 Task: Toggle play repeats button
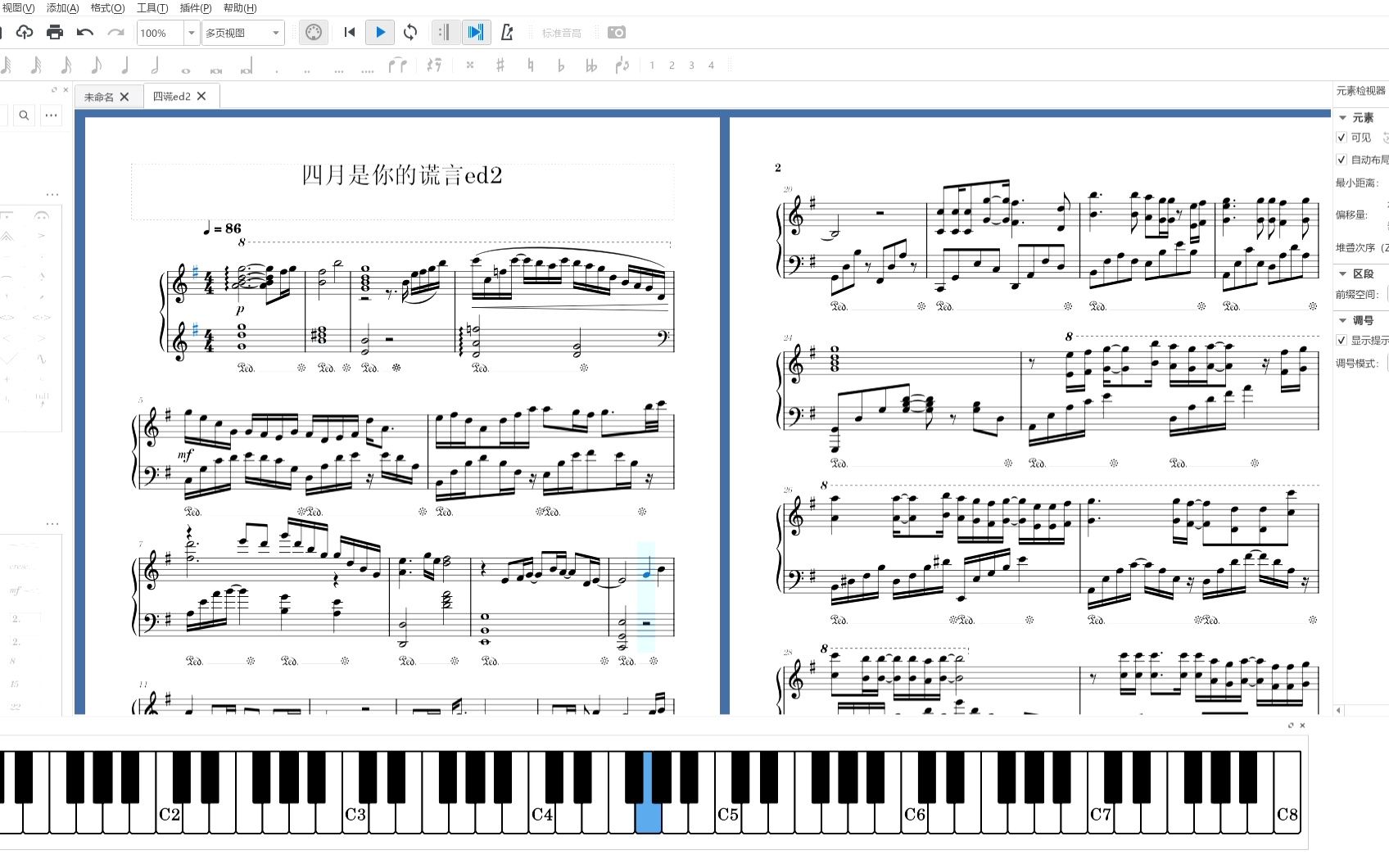coord(445,32)
